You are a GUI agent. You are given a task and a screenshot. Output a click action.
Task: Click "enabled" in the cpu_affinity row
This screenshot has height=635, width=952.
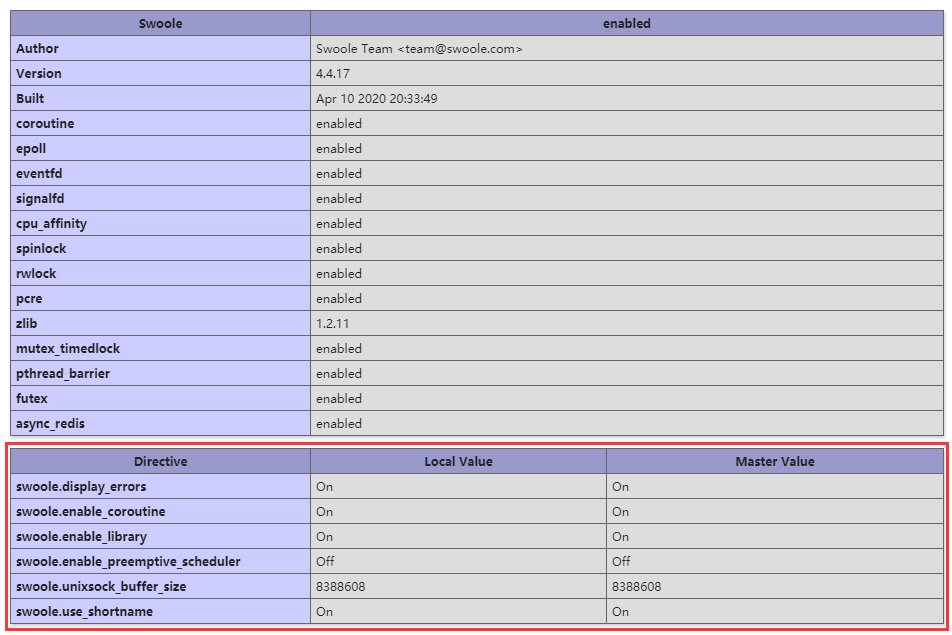coord(339,223)
